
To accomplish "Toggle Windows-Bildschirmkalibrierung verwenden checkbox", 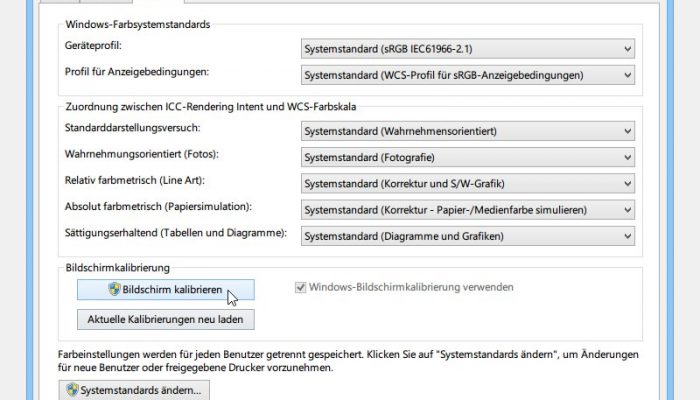I will pyautogui.click(x=300, y=288).
